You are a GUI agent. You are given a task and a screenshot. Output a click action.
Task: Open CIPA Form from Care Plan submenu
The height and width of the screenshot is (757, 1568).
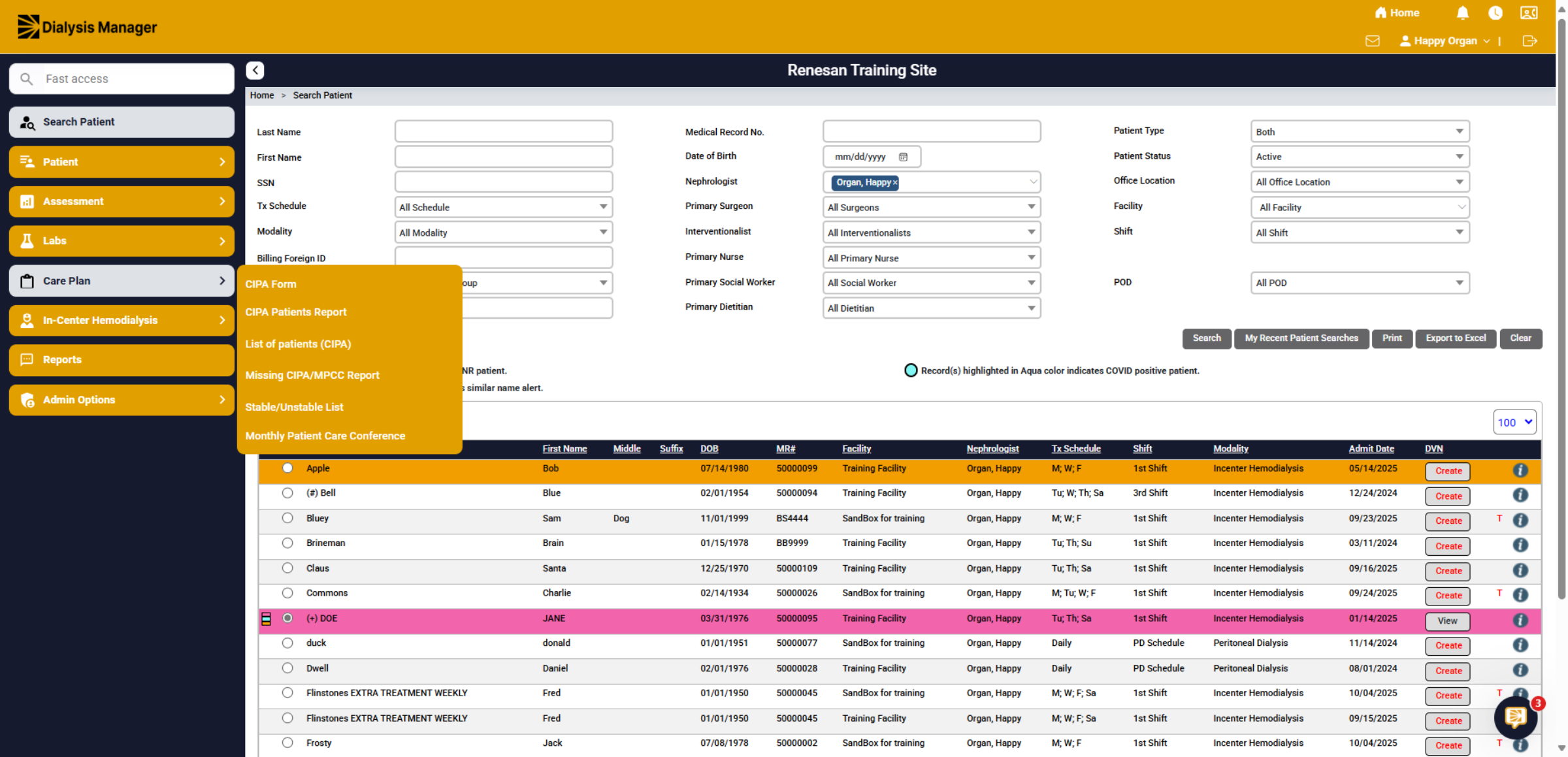[x=270, y=284]
